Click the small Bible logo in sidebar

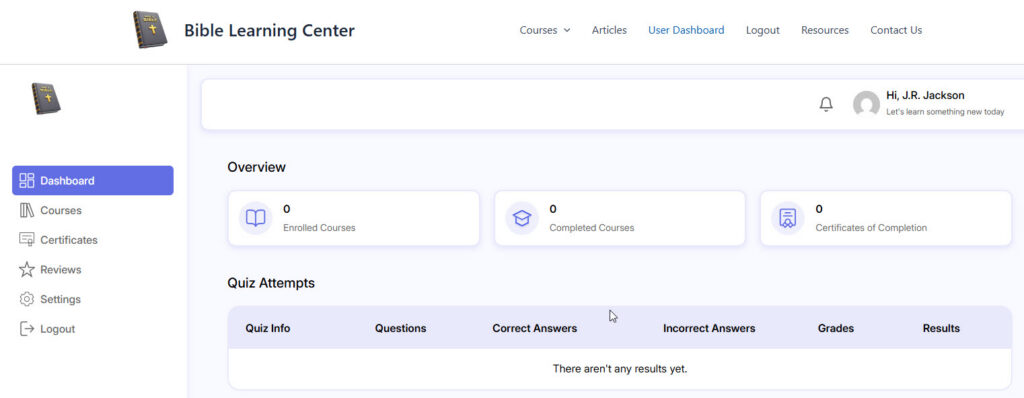pos(46,99)
